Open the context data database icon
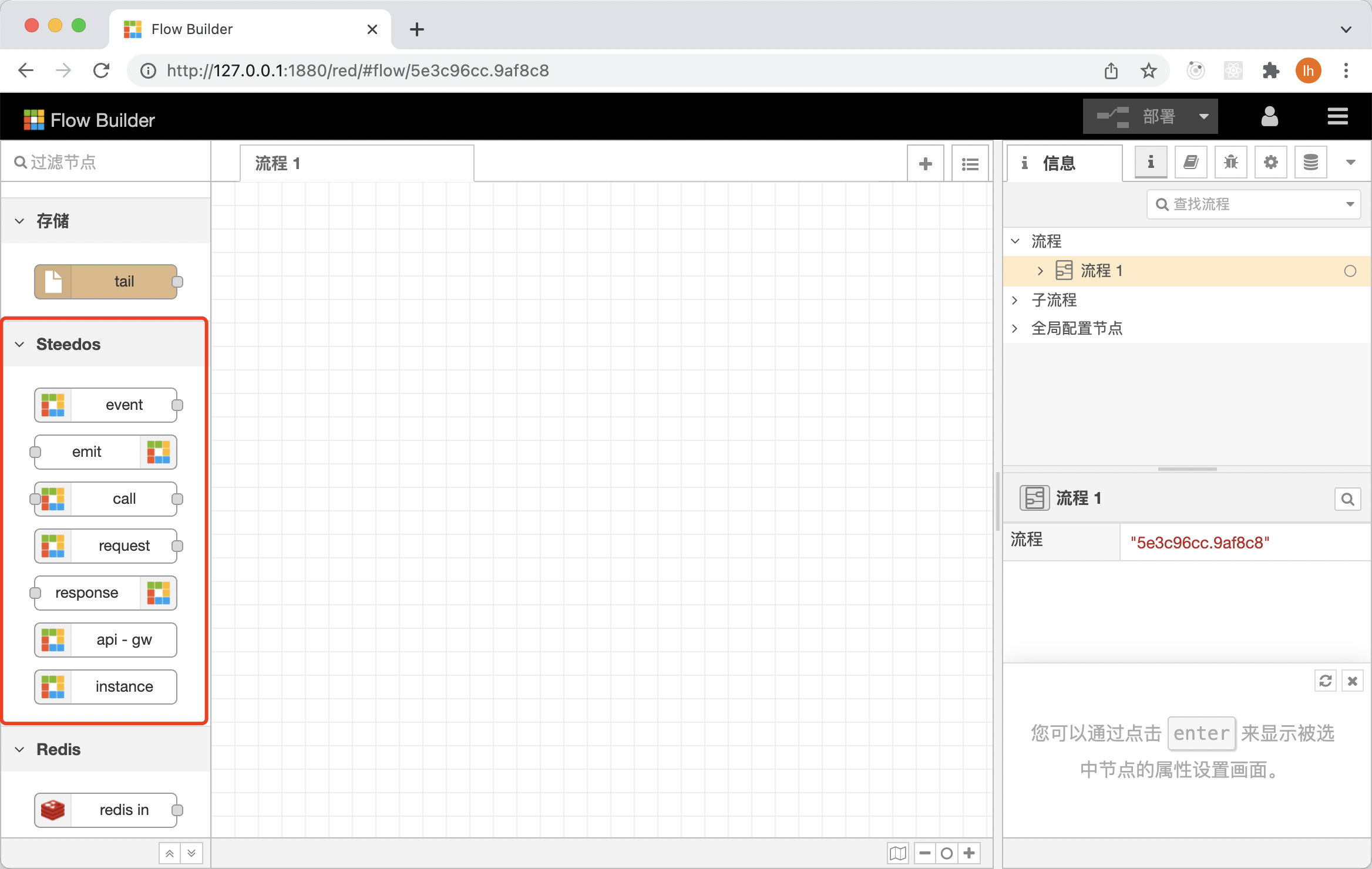This screenshot has height=869, width=1372. click(x=1310, y=163)
